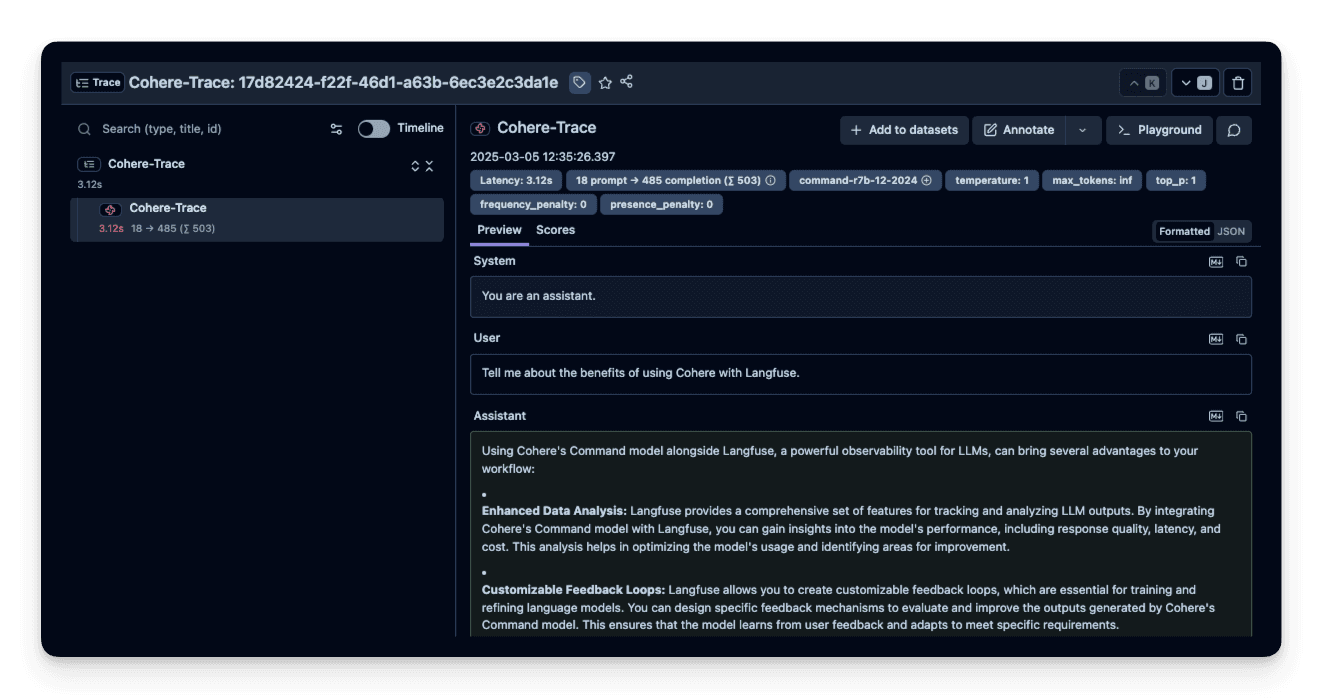Delete the trace with the trash icon

point(1238,83)
